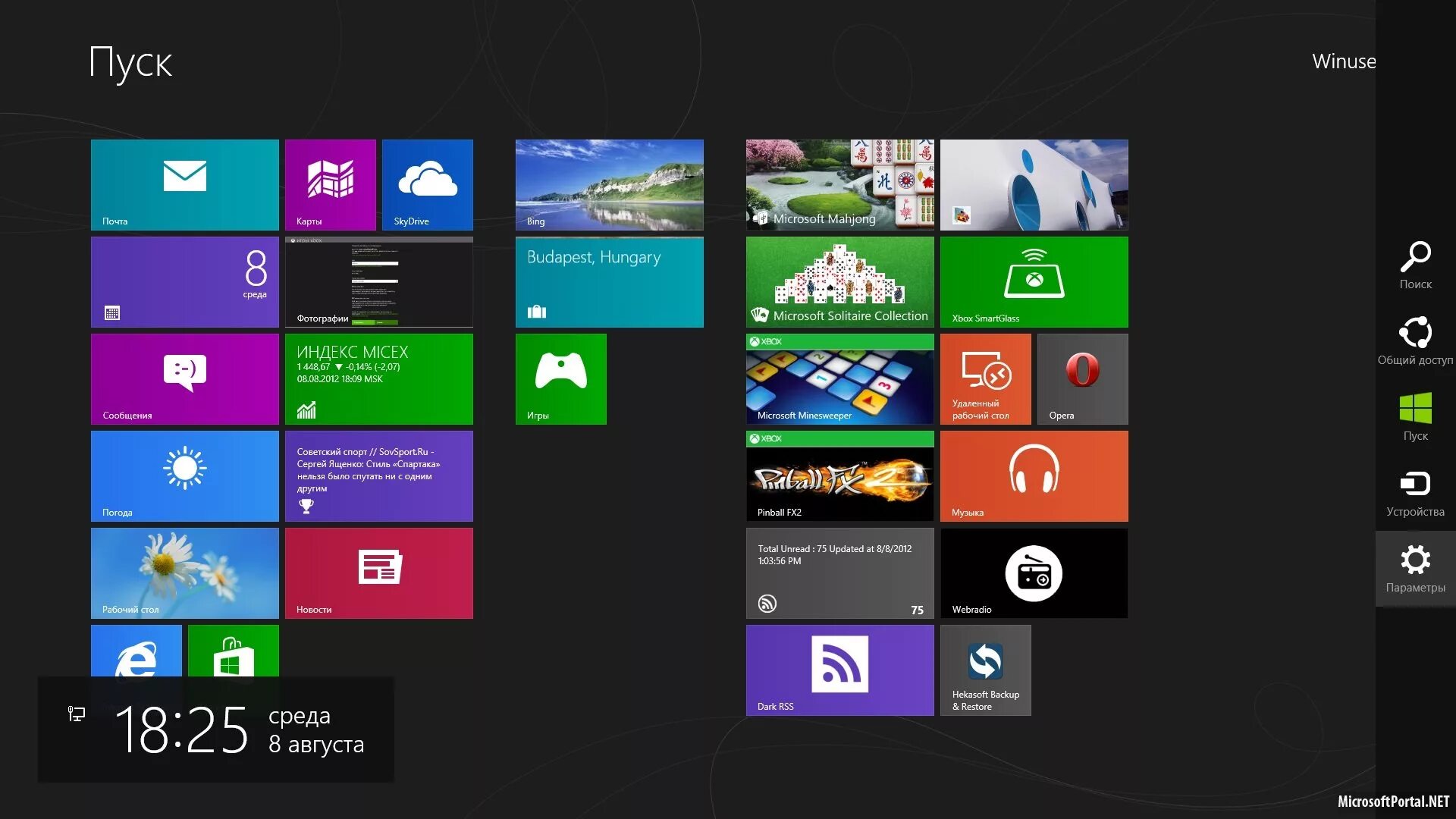The width and height of the screenshot is (1456, 819).
Task: Open the Pinball FX2 game tile
Action: pos(839,475)
